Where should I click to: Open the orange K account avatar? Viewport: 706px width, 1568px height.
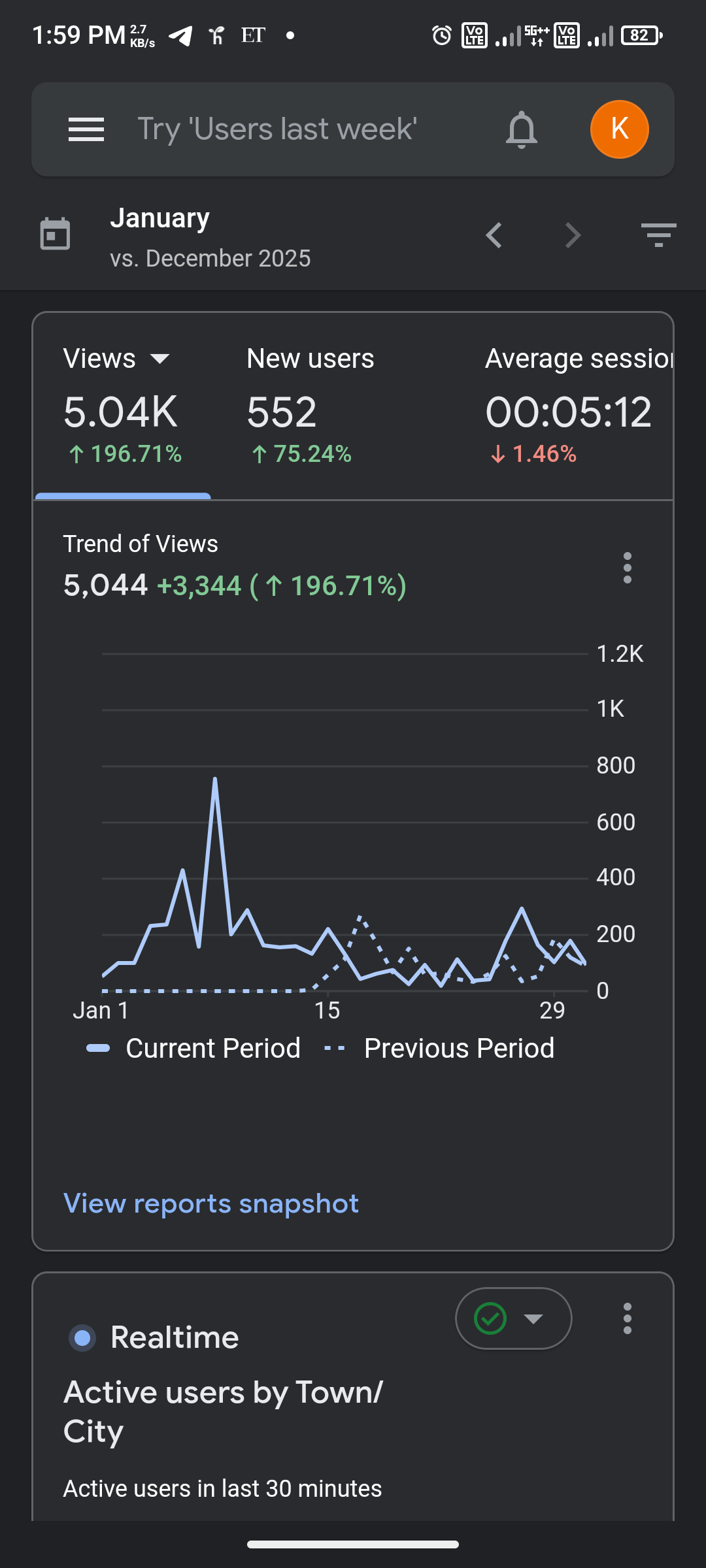(619, 129)
